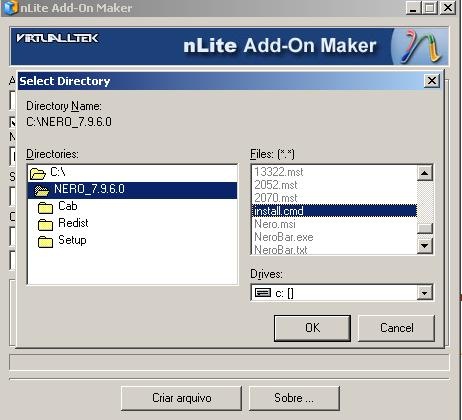Select the Redist folder
The height and width of the screenshot is (420, 462).
(x=73, y=223)
